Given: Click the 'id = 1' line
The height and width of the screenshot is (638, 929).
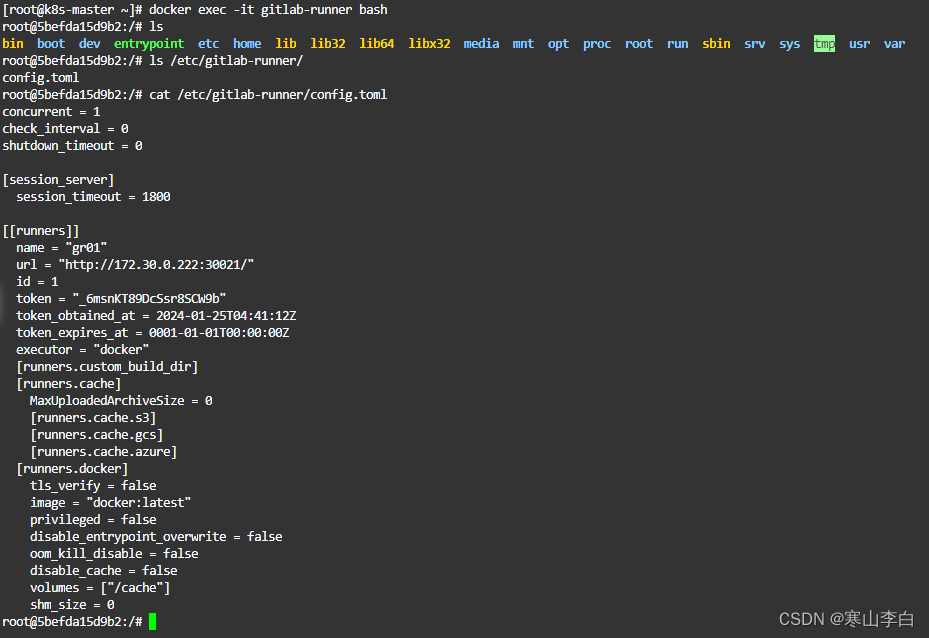Looking at the screenshot, I should pyautogui.click(x=37, y=281).
